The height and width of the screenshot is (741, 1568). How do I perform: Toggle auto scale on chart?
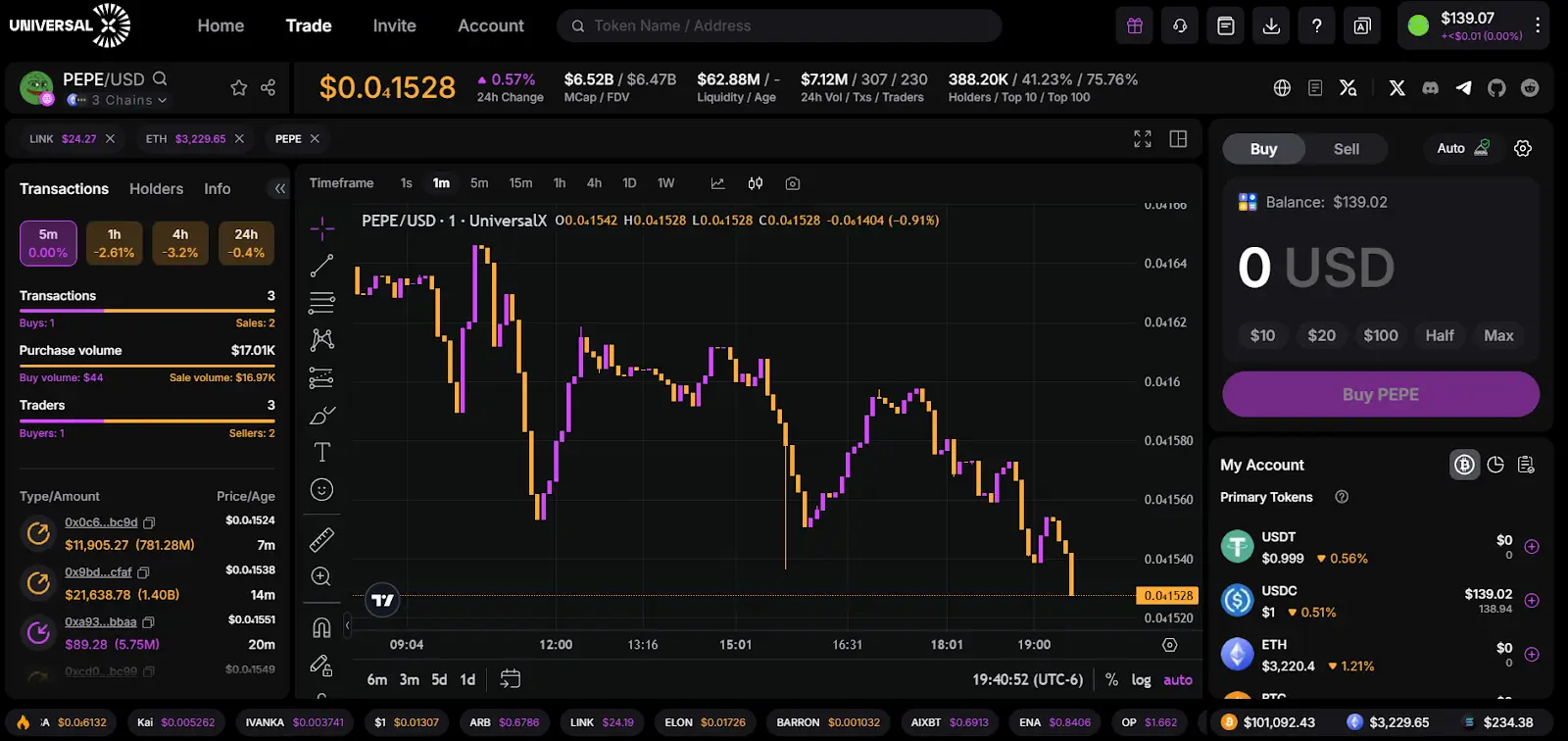(1178, 679)
